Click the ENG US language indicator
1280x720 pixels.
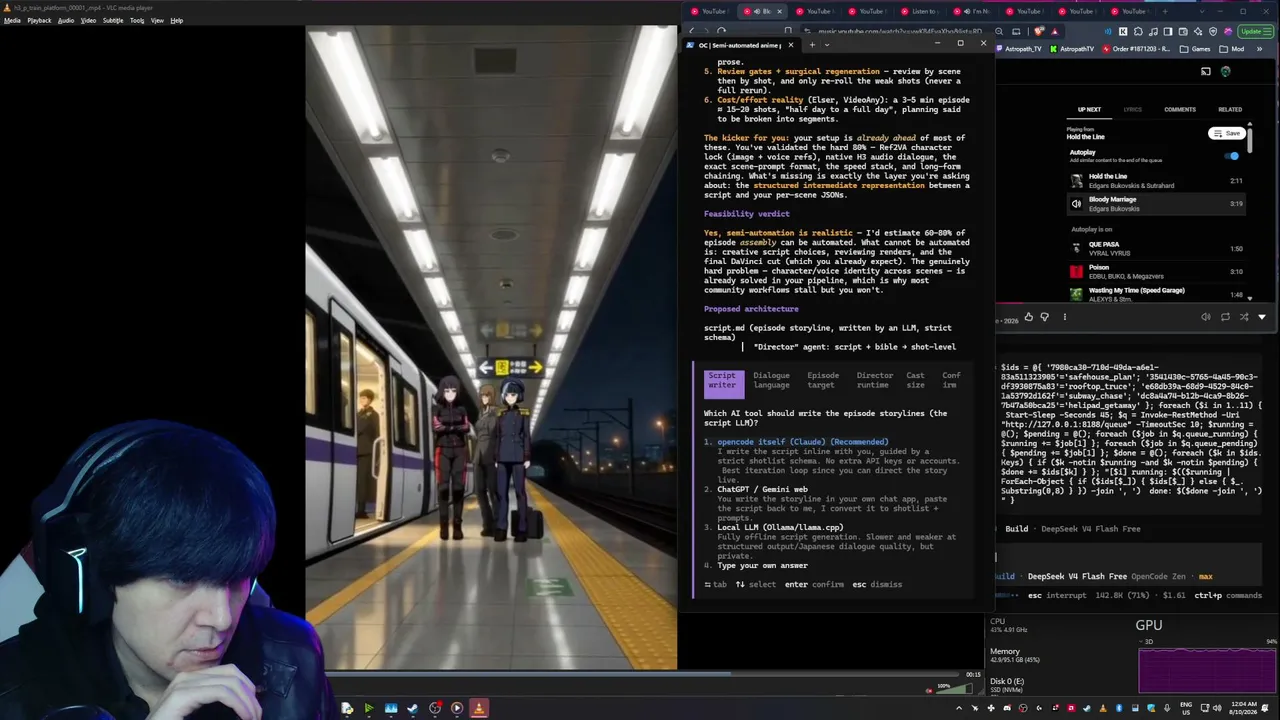click(x=1186, y=708)
